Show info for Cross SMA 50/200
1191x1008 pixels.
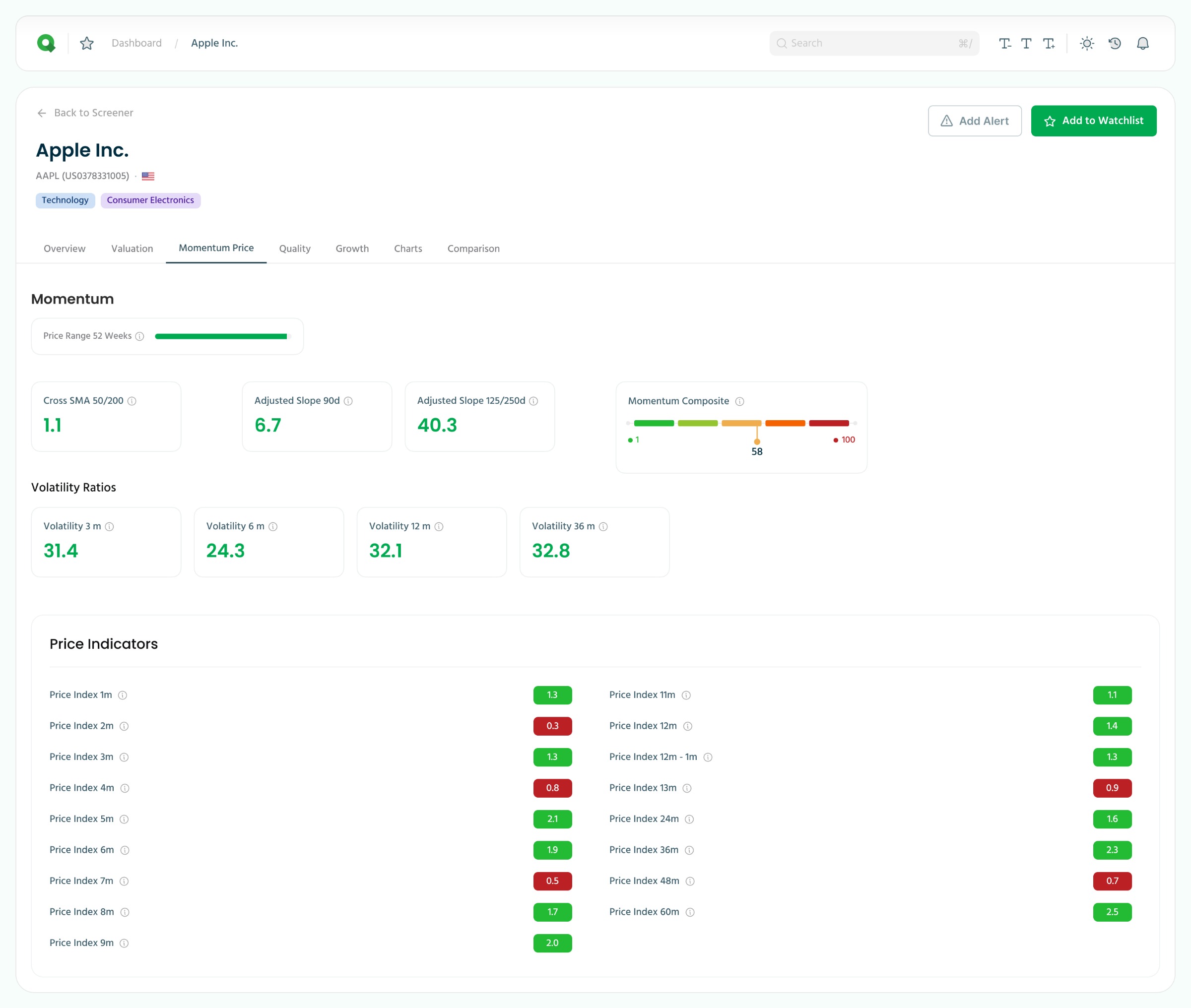click(132, 401)
